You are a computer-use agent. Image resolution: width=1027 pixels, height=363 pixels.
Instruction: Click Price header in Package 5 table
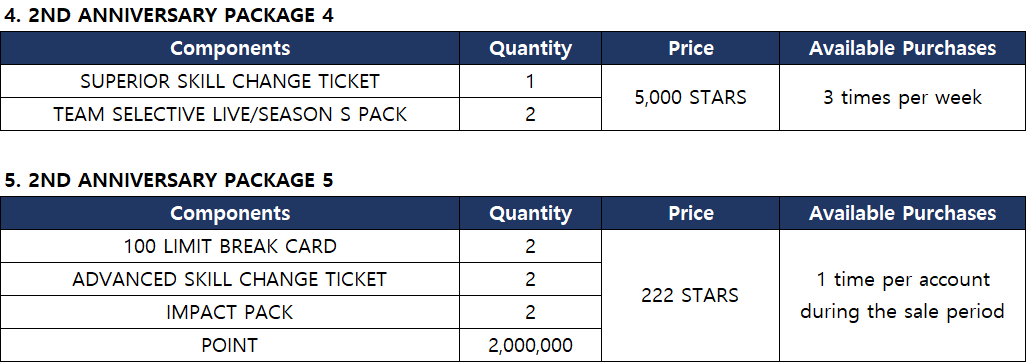pos(690,213)
